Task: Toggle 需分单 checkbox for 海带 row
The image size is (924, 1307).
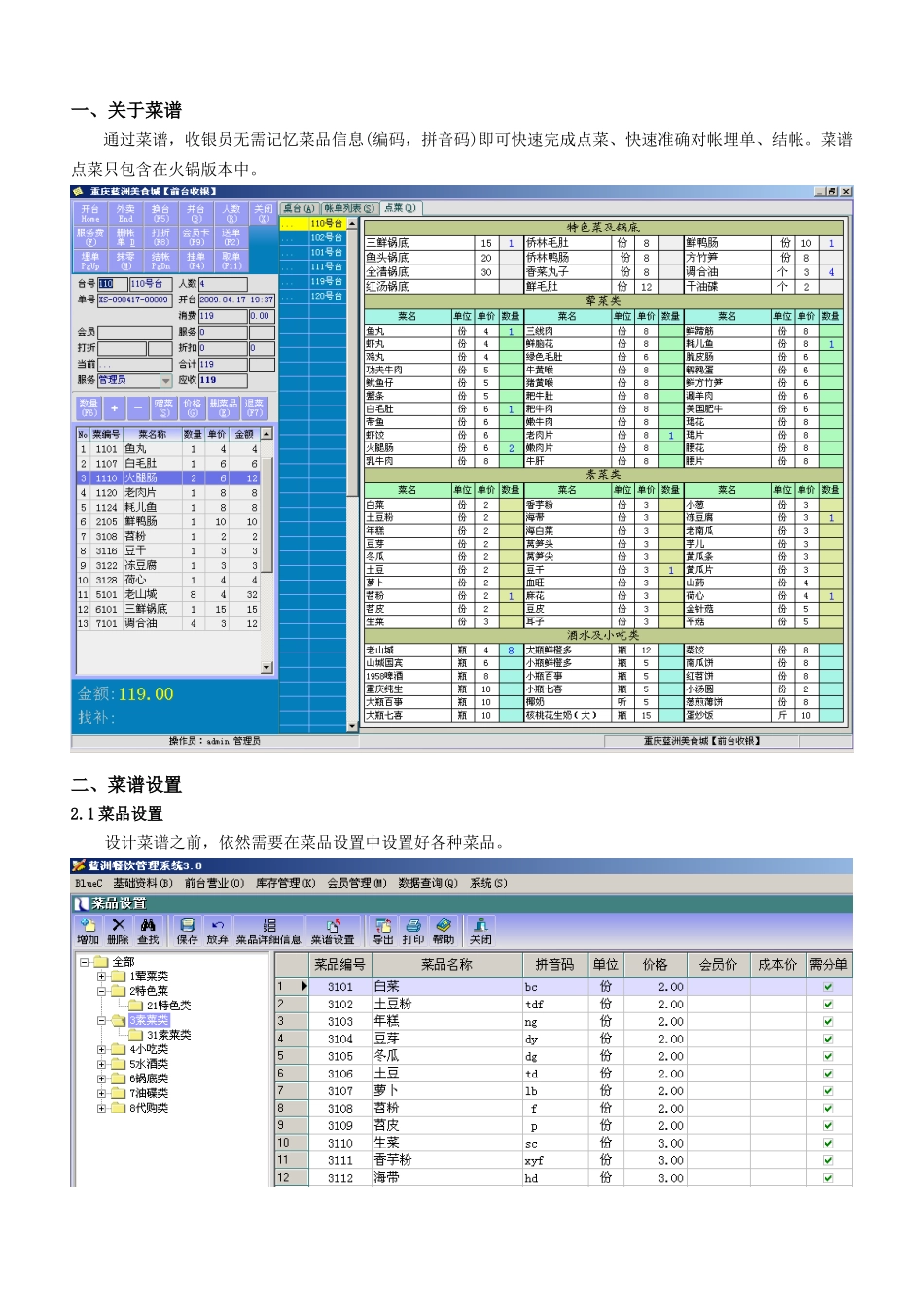Action: click(x=828, y=1178)
